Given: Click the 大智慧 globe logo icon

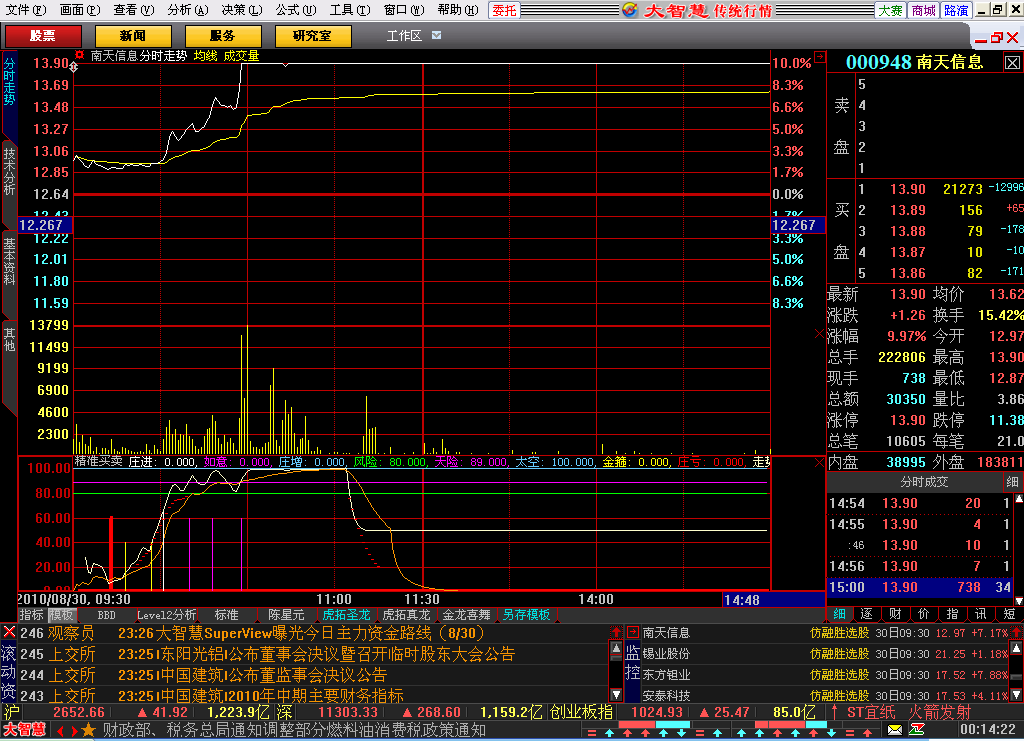Looking at the screenshot, I should coord(630,10).
